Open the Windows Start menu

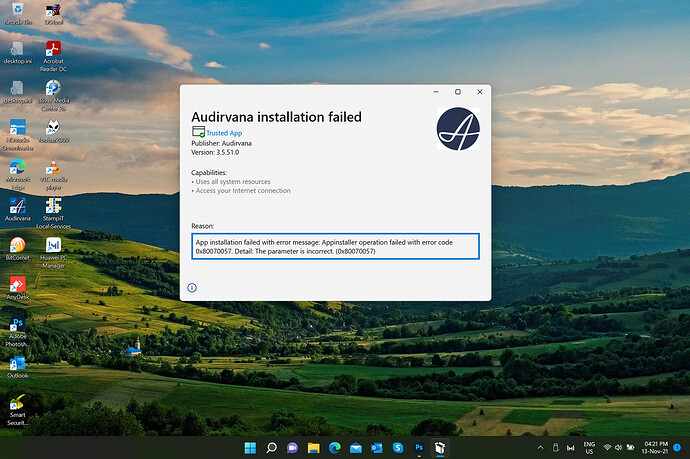pyautogui.click(x=250, y=448)
